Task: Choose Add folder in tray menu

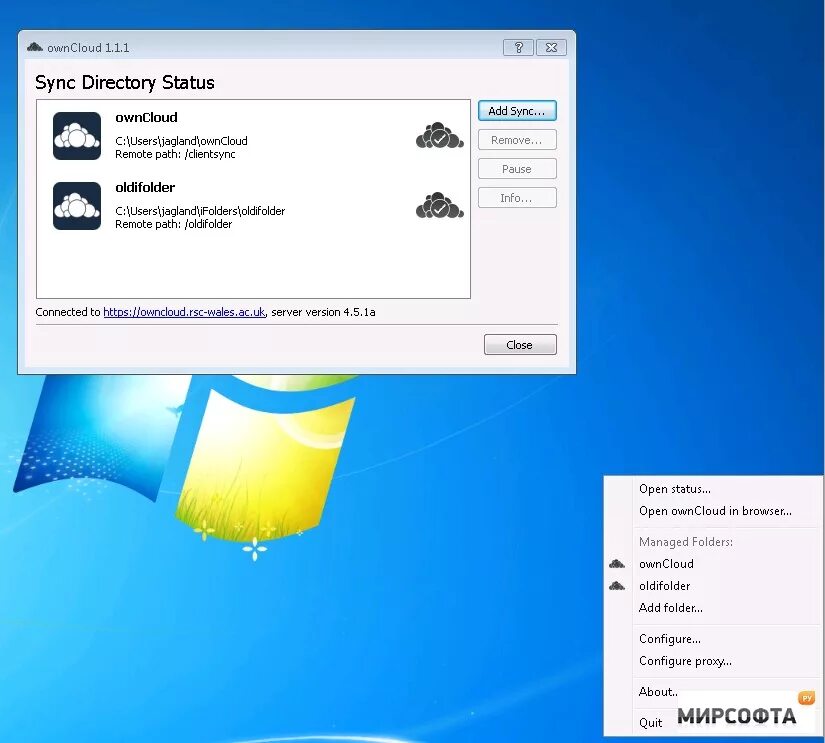Action: coord(670,608)
